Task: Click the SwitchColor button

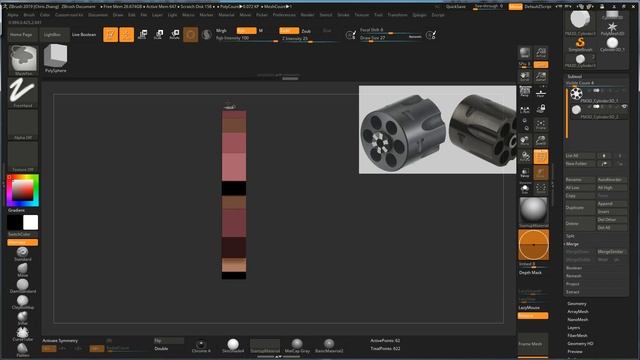Action: [x=23, y=234]
